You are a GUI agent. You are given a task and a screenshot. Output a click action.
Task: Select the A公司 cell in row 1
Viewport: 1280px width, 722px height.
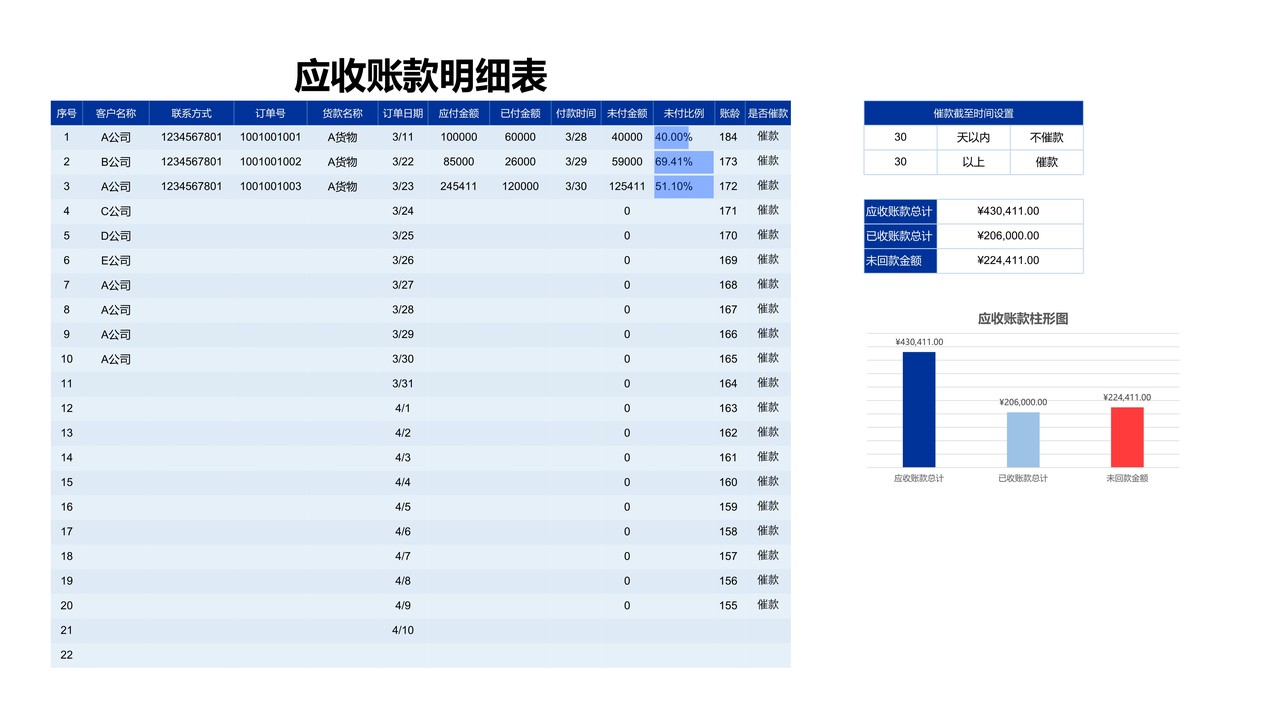114,137
